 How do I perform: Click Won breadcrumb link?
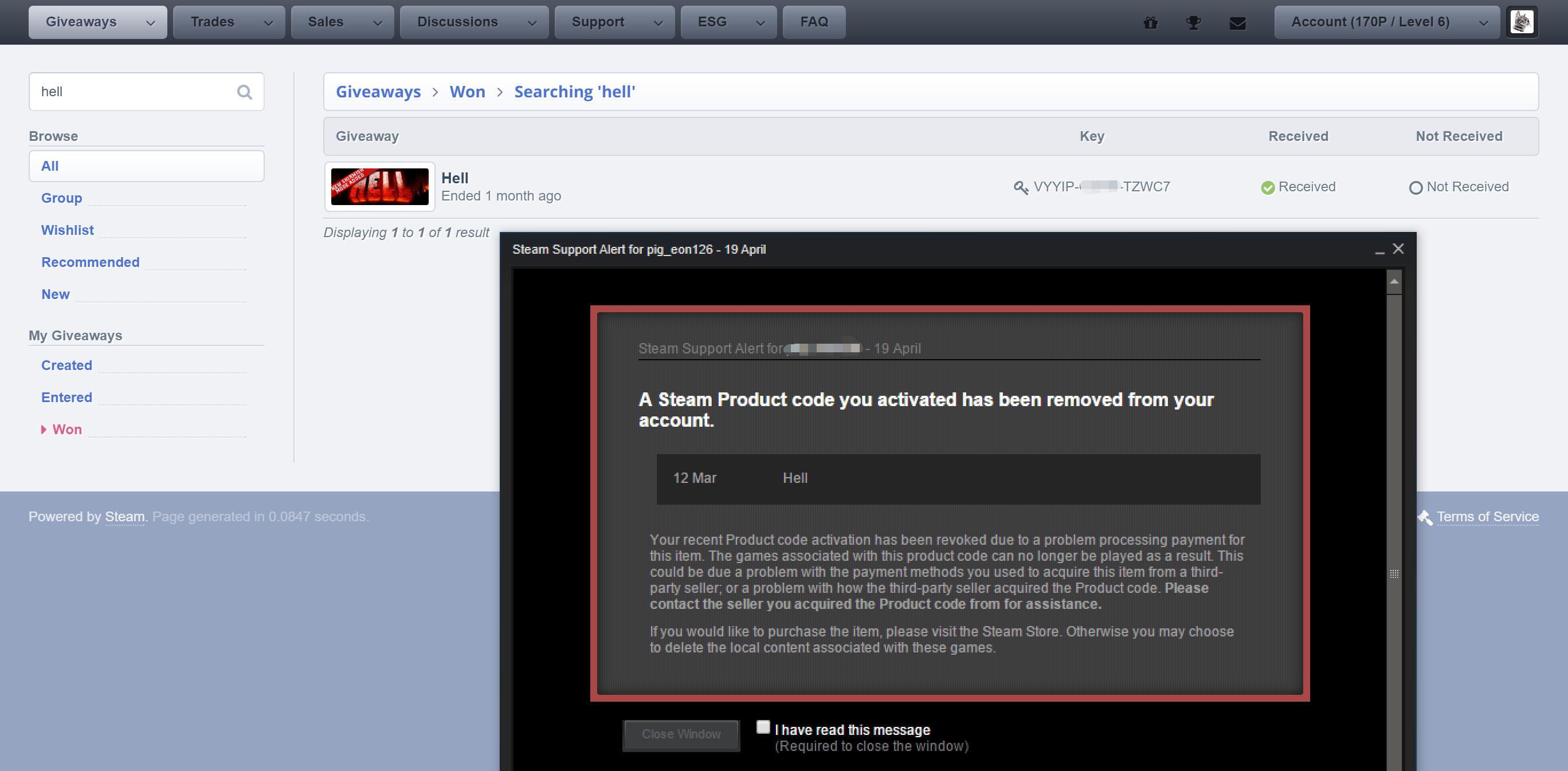pyautogui.click(x=467, y=92)
